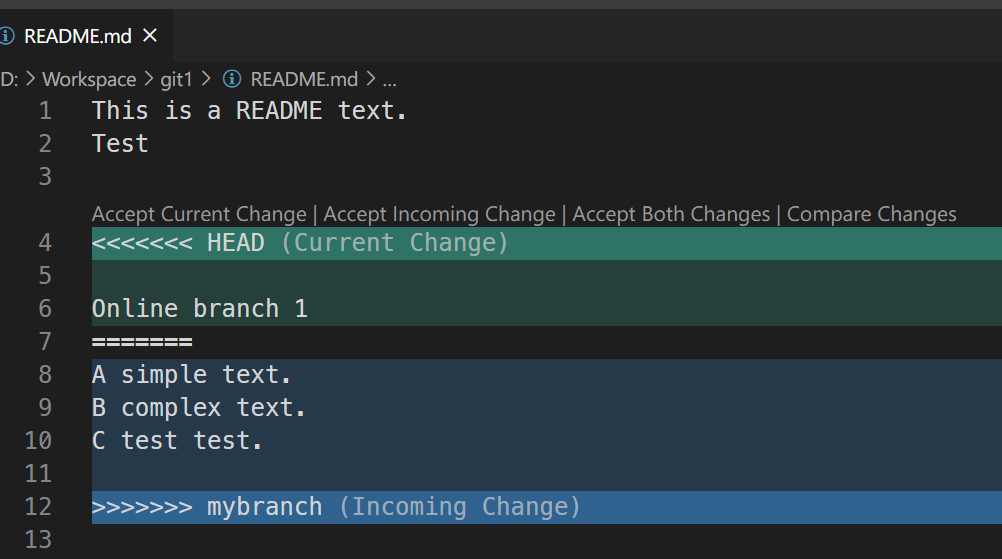Click the "Online branch 1" text line
Image resolution: width=1002 pixels, height=559 pixels.
[x=200, y=309]
